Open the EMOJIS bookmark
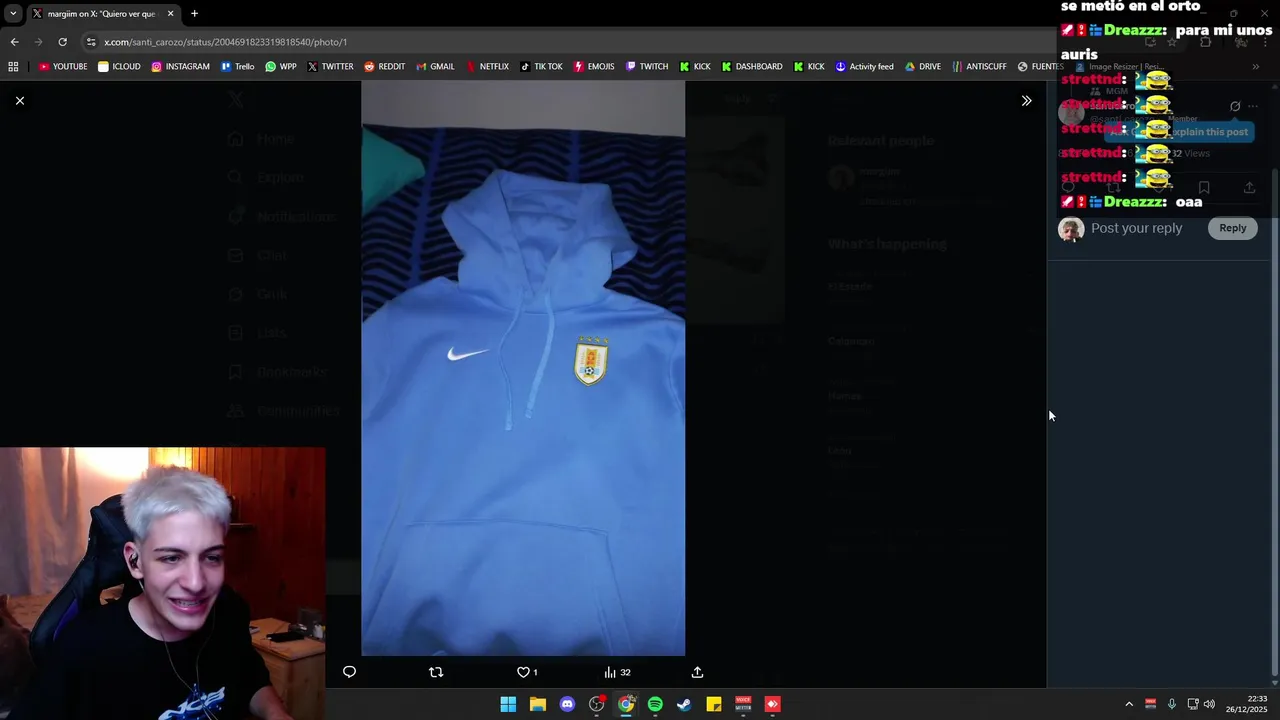1280x720 pixels. pyautogui.click(x=594, y=67)
